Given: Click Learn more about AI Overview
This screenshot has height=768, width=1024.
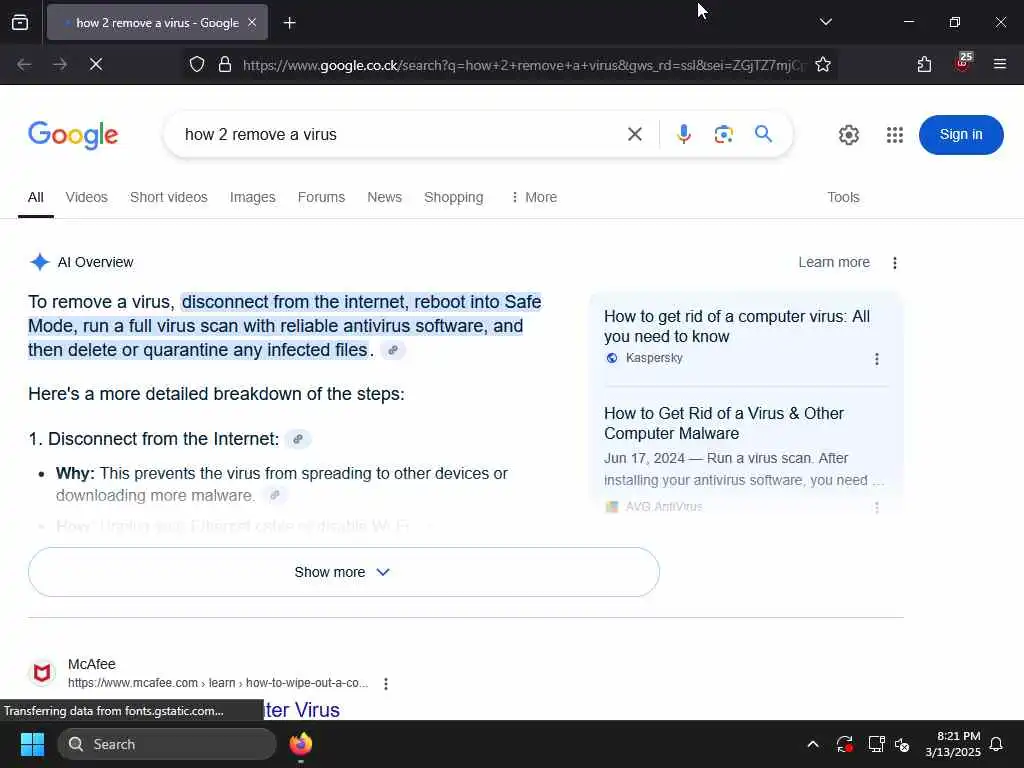Looking at the screenshot, I should [x=834, y=262].
